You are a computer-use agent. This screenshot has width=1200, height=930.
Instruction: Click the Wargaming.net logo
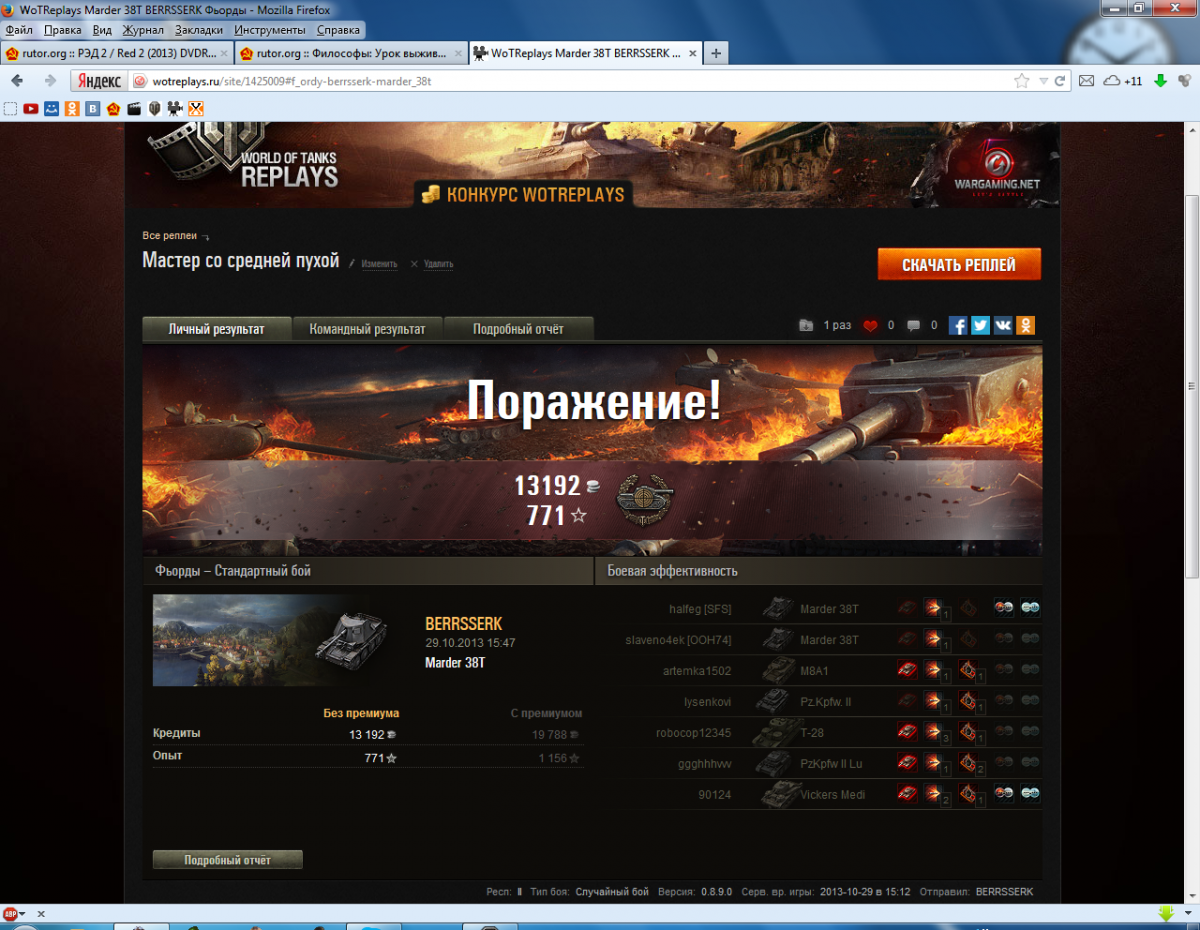click(995, 170)
